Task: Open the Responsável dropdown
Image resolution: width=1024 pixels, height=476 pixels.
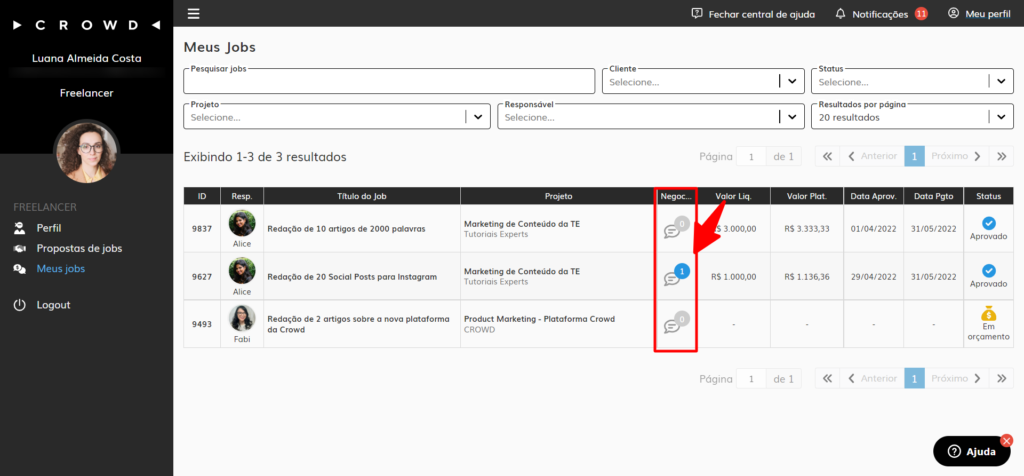Action: click(792, 117)
